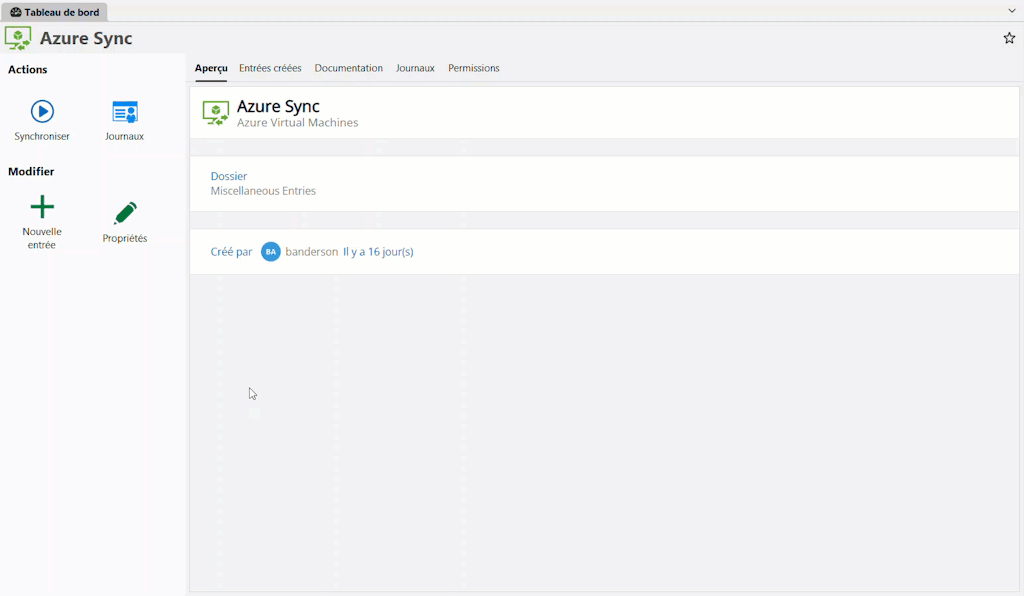This screenshot has width=1024, height=596.
Task: Switch to the Aperçu tab
Action: pyautogui.click(x=211, y=68)
